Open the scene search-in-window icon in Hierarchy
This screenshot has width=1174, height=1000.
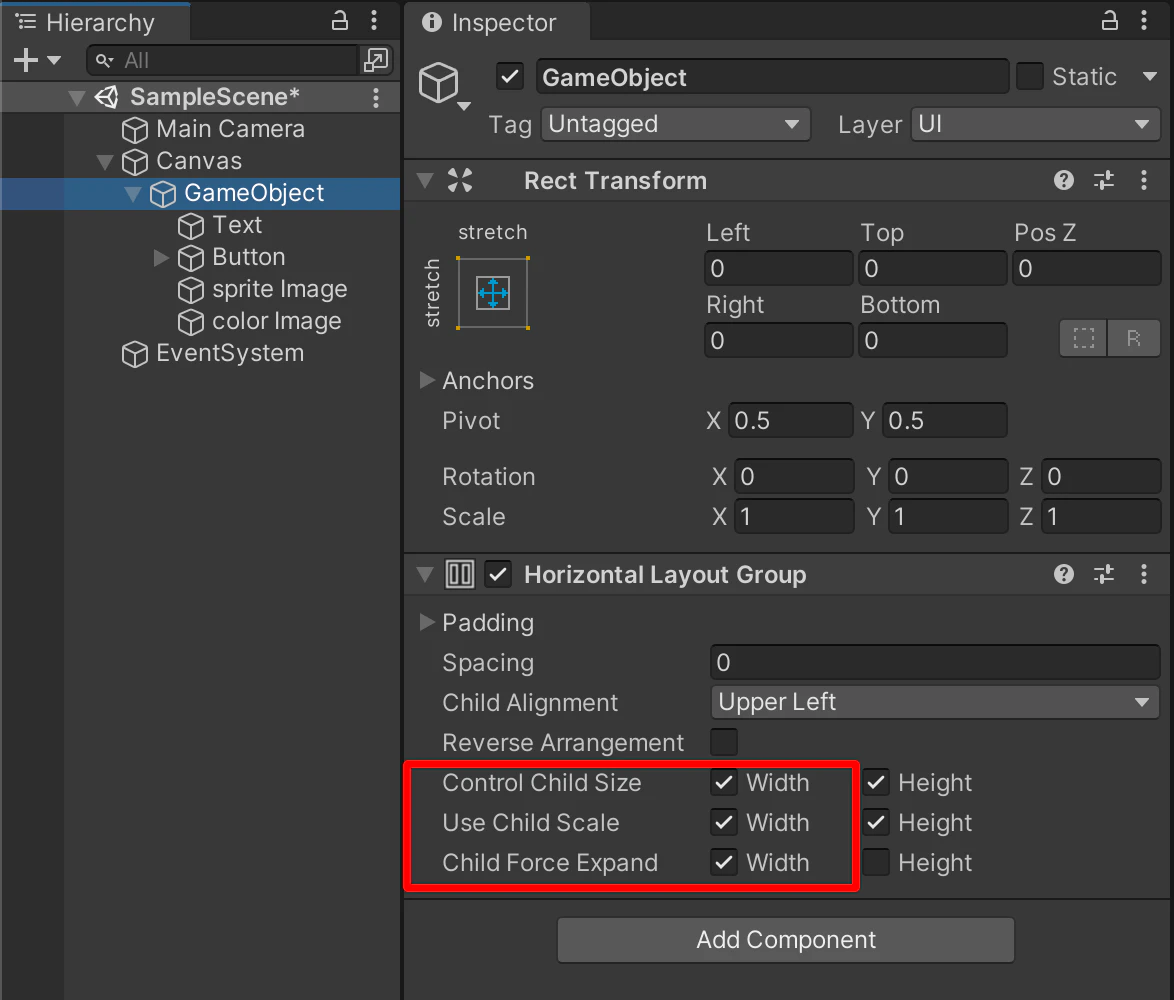point(375,60)
